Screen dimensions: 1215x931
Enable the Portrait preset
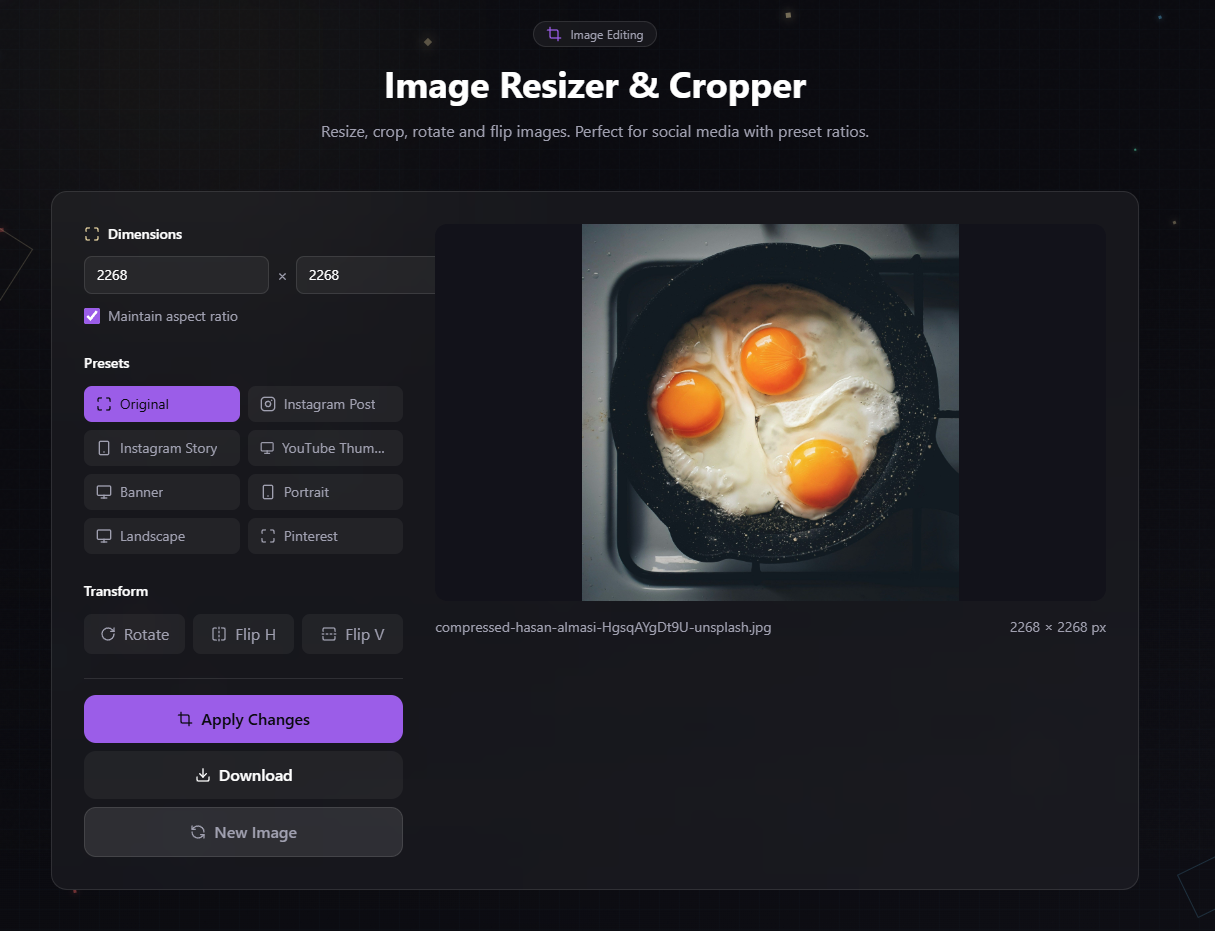pyautogui.click(x=325, y=492)
